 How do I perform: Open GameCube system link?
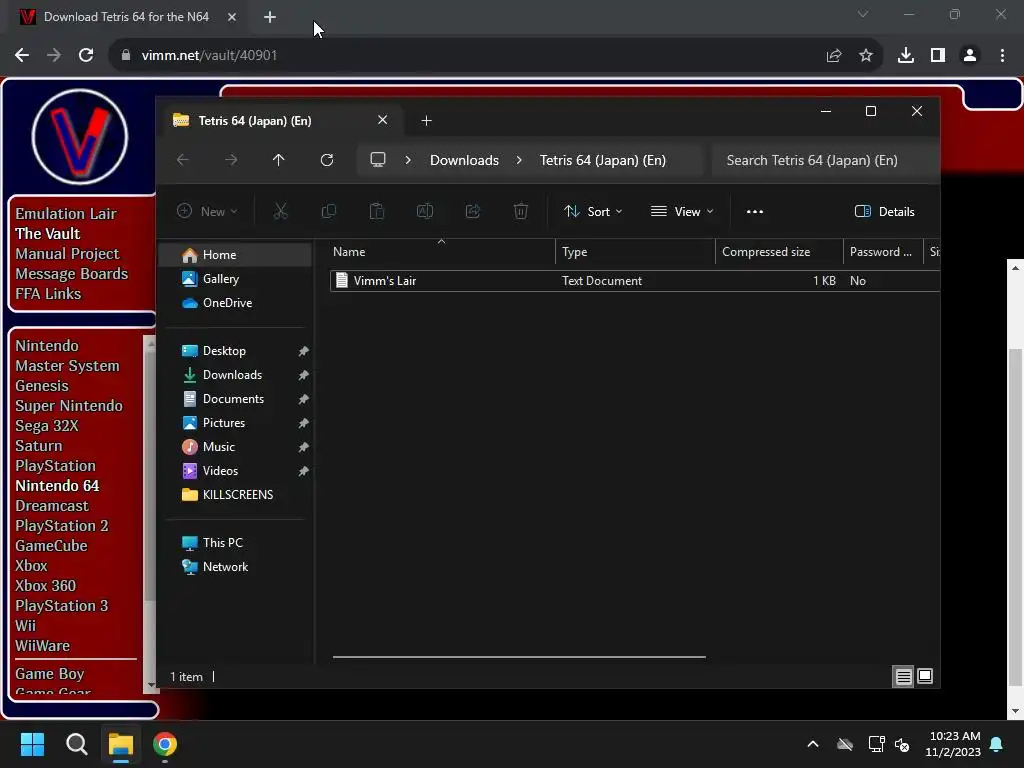(x=51, y=546)
